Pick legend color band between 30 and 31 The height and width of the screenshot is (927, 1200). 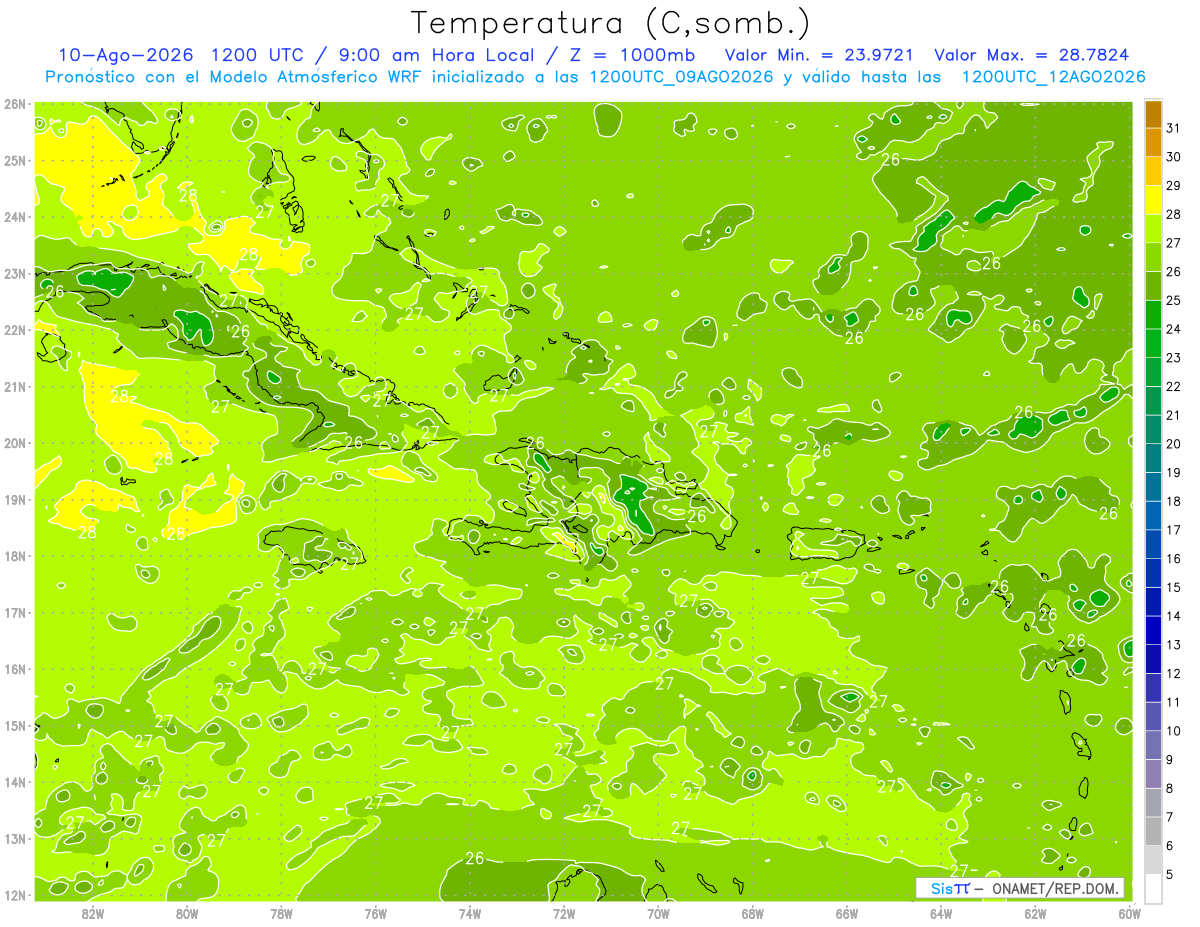click(1153, 143)
